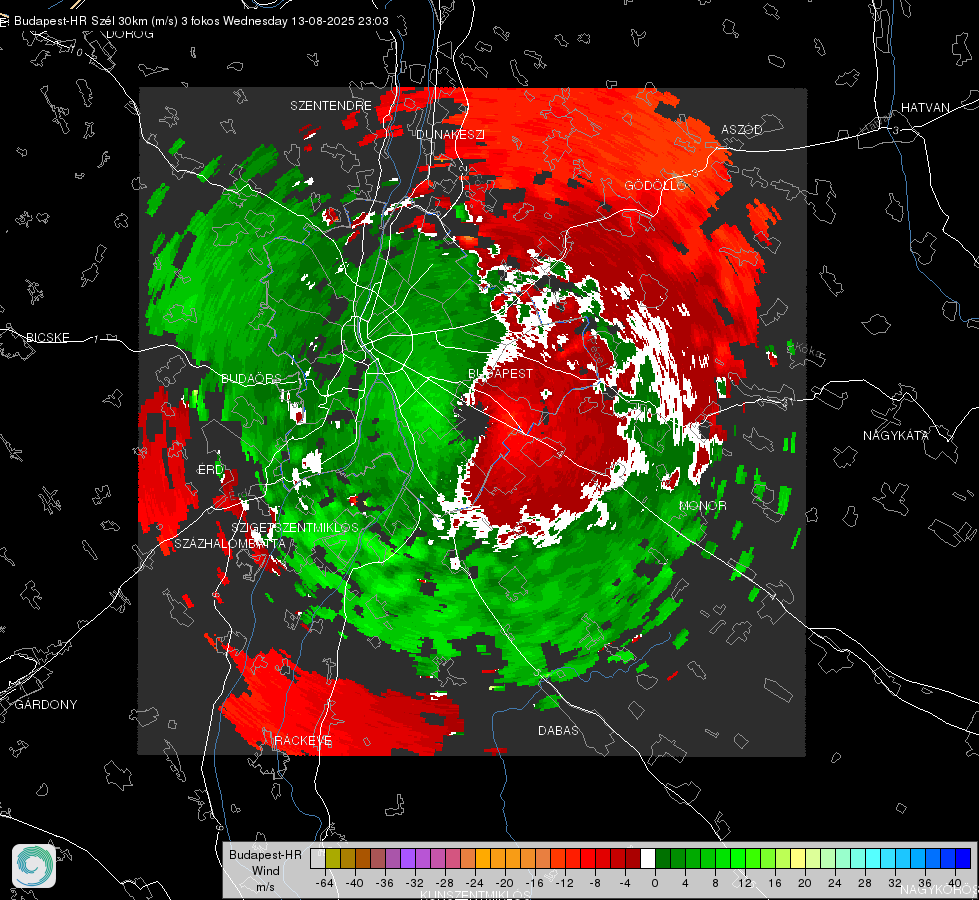
Task: Click the 16 legend value
Action: [x=775, y=883]
